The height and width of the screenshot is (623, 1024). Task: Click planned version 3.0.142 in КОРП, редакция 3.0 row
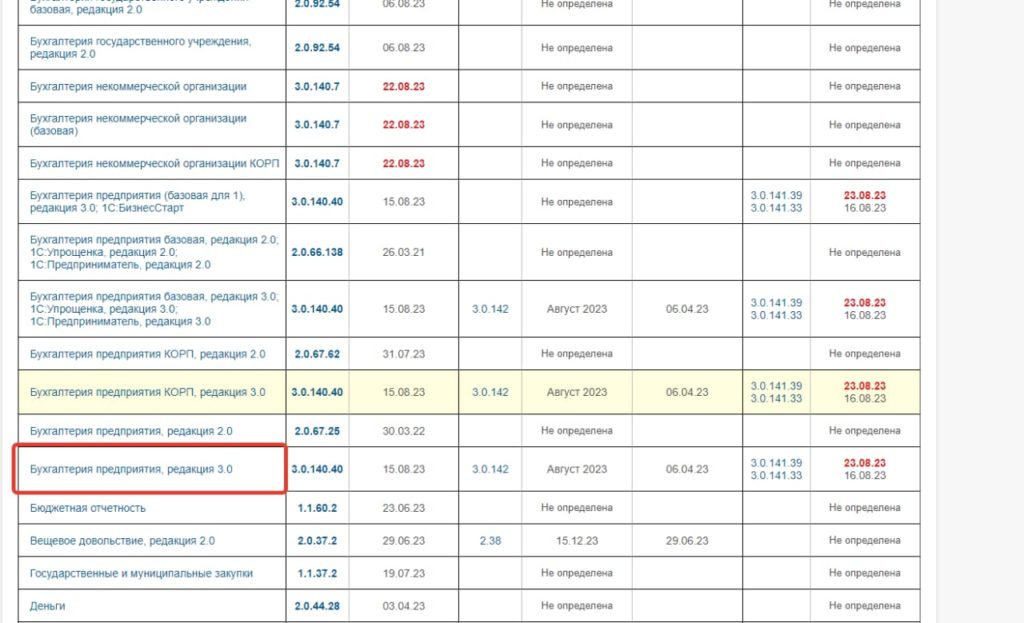click(490, 392)
